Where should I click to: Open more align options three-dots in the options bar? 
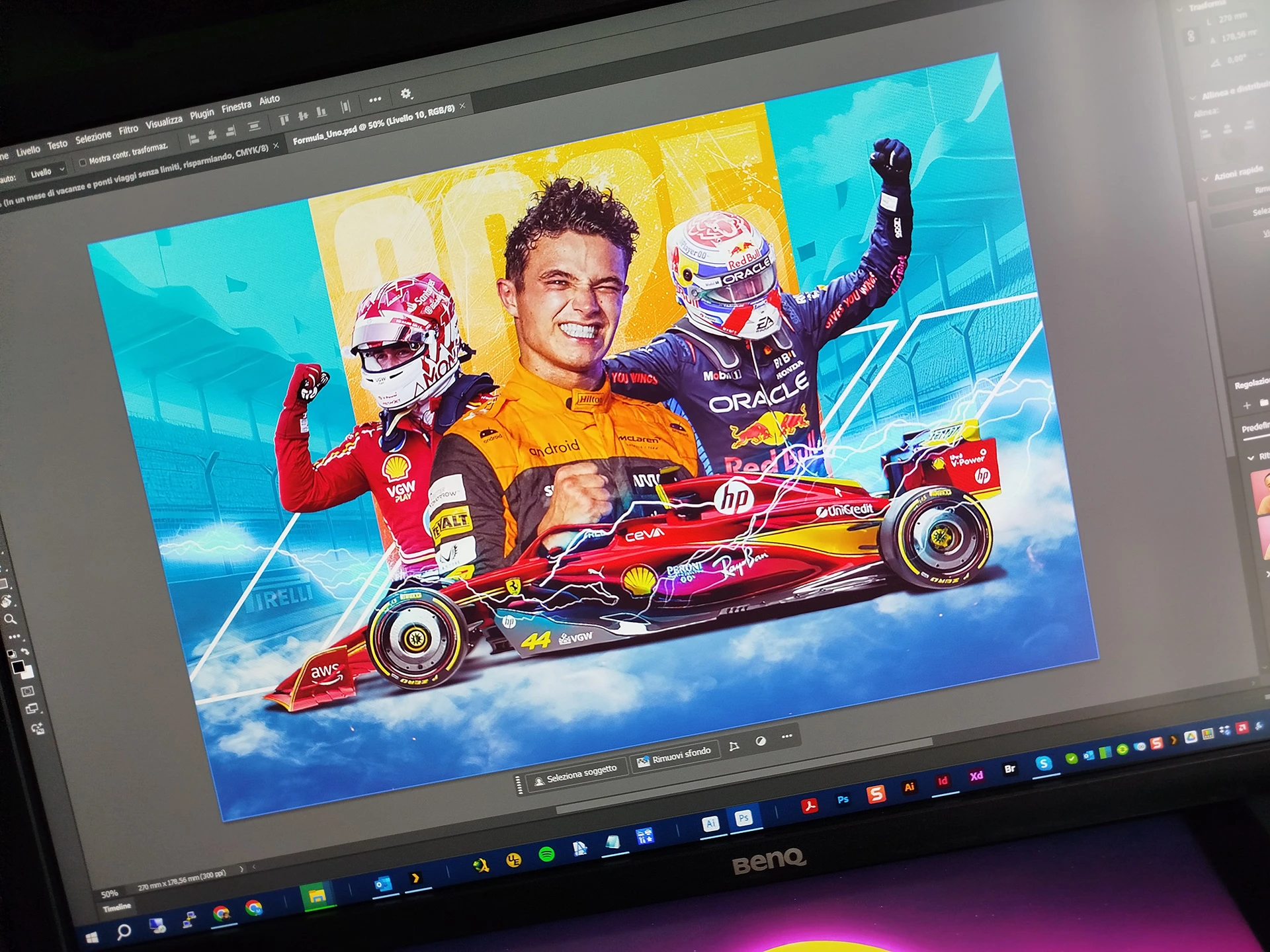pyautogui.click(x=375, y=100)
